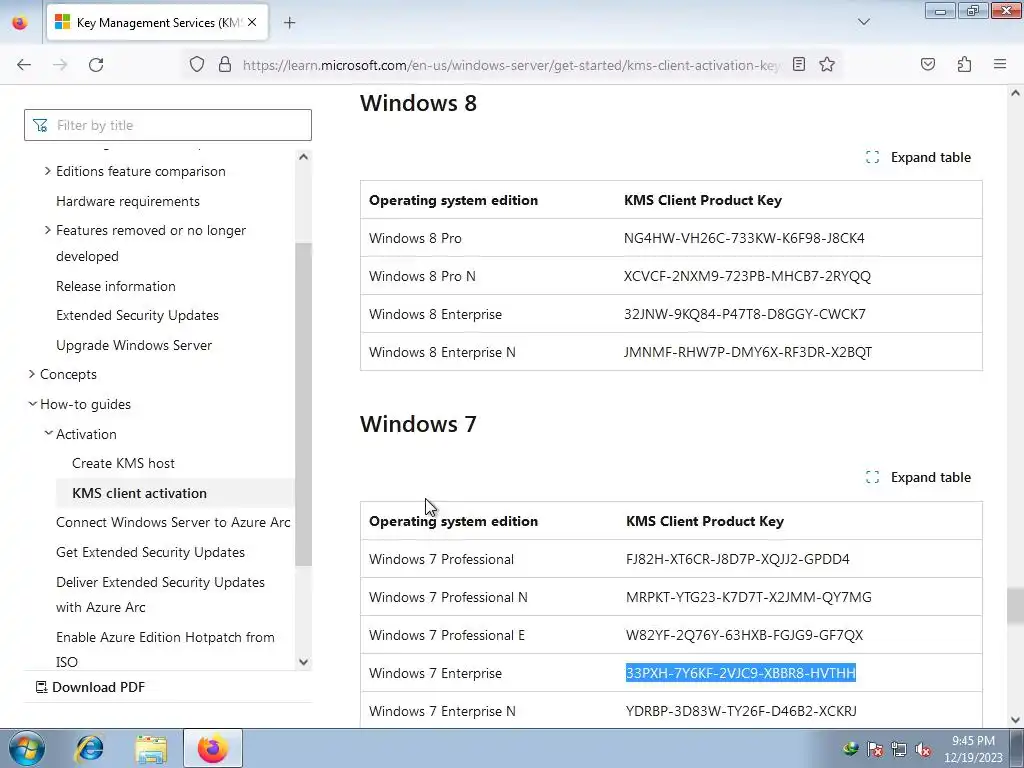Image resolution: width=1024 pixels, height=768 pixels.
Task: Open Hardware requirements article
Action: point(128,201)
